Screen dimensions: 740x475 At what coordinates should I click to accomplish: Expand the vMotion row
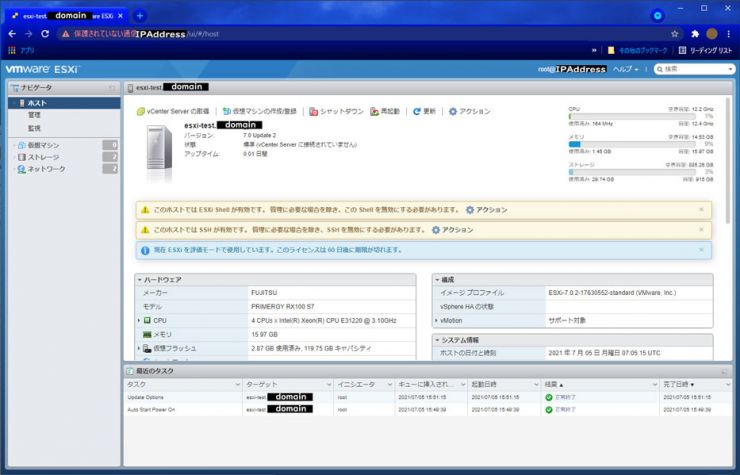[x=436, y=320]
